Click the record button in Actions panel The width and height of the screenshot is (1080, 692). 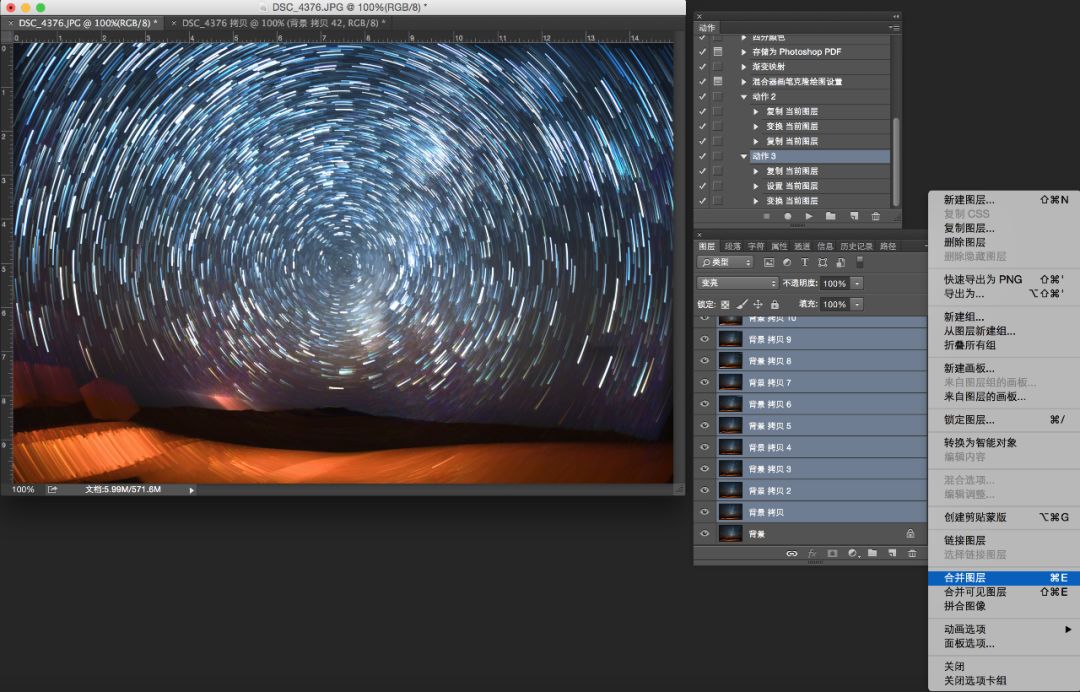[788, 216]
